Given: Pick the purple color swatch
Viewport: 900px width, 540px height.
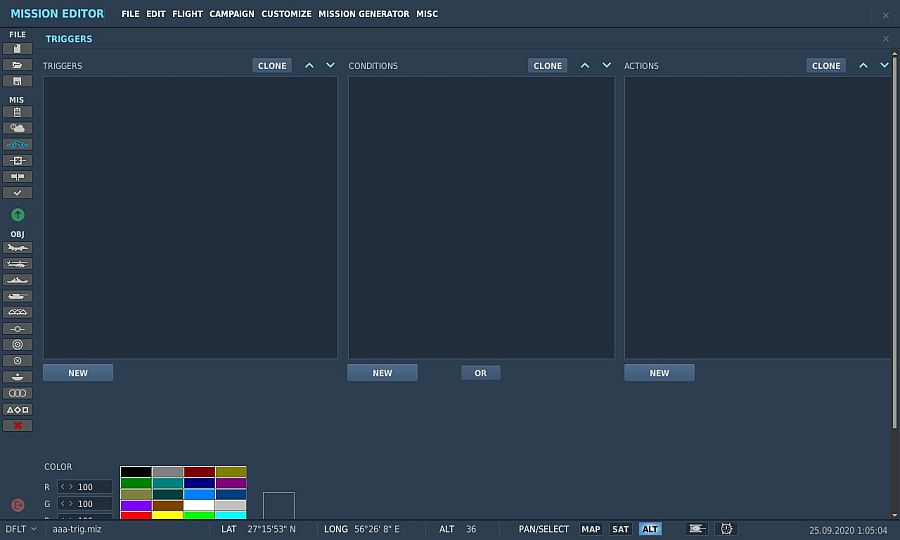Looking at the screenshot, I should pyautogui.click(x=231, y=483).
